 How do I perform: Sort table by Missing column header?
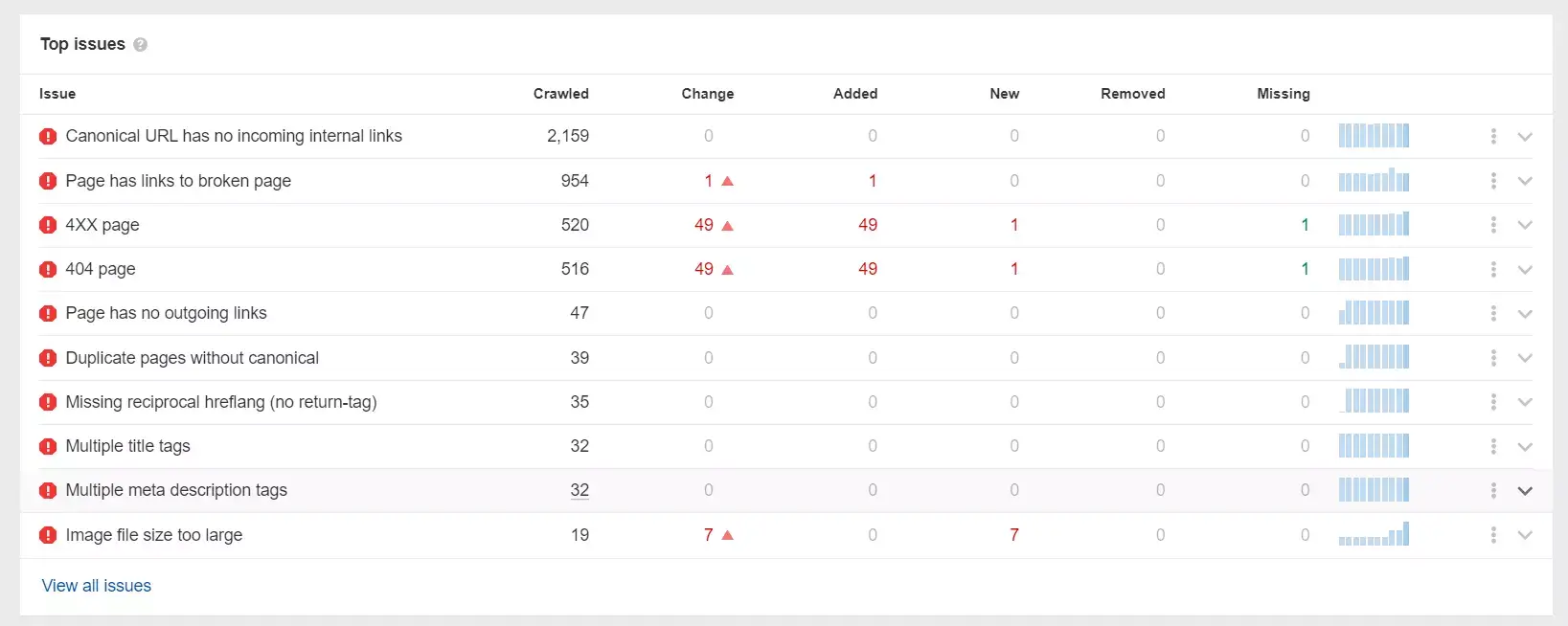click(1284, 94)
